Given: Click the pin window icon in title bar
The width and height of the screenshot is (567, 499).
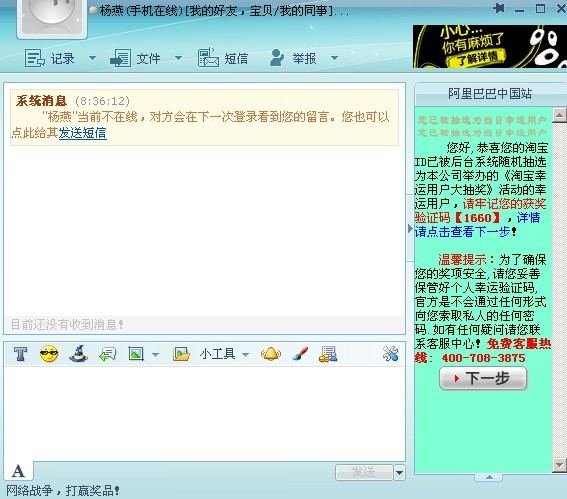Looking at the screenshot, I should (499, 8).
